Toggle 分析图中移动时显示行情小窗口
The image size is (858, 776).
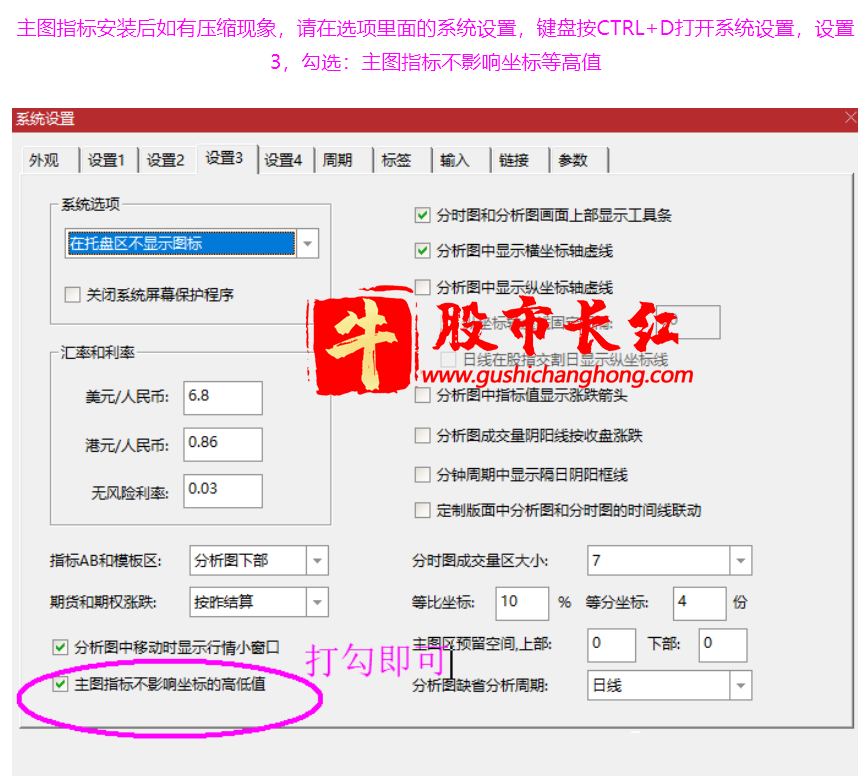[60, 647]
